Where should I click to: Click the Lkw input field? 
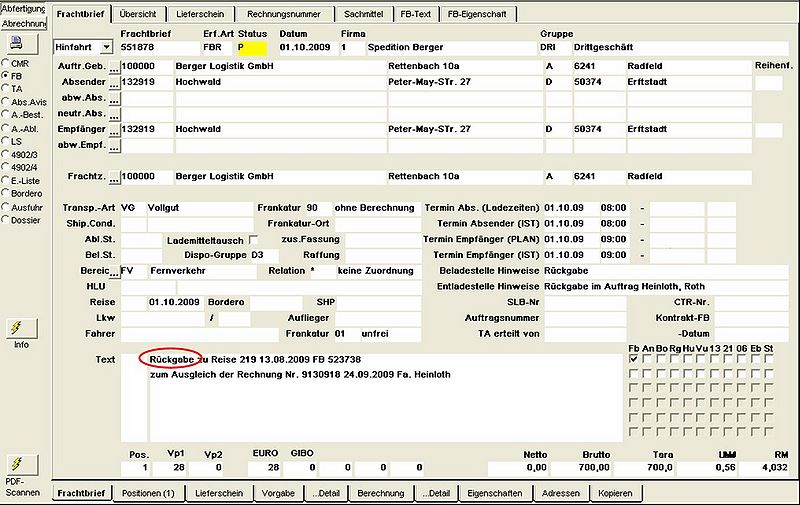click(x=162, y=318)
